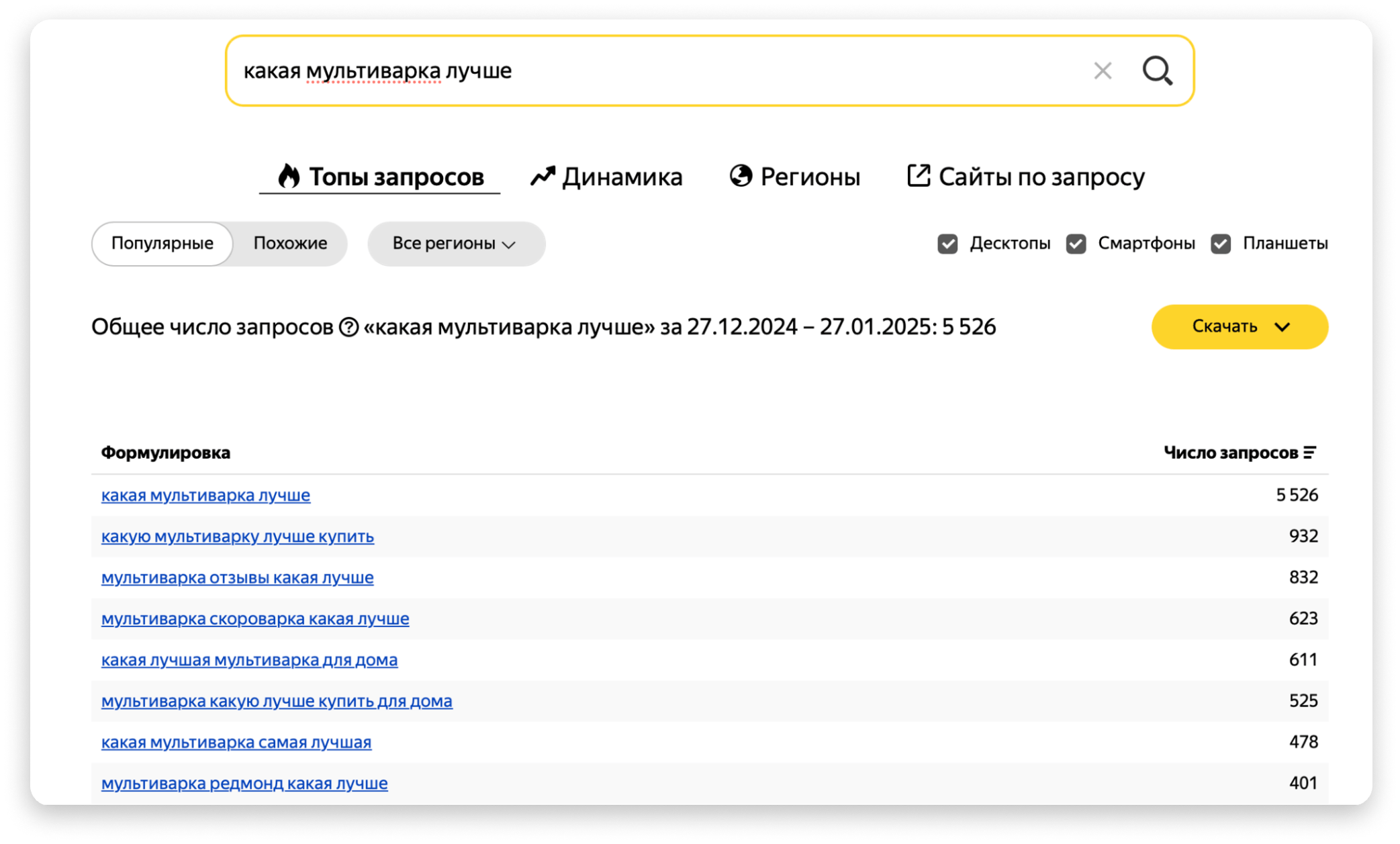The height and width of the screenshot is (844, 1400).
Task: Click the external link icon Сайты по запросу
Action: click(x=919, y=176)
